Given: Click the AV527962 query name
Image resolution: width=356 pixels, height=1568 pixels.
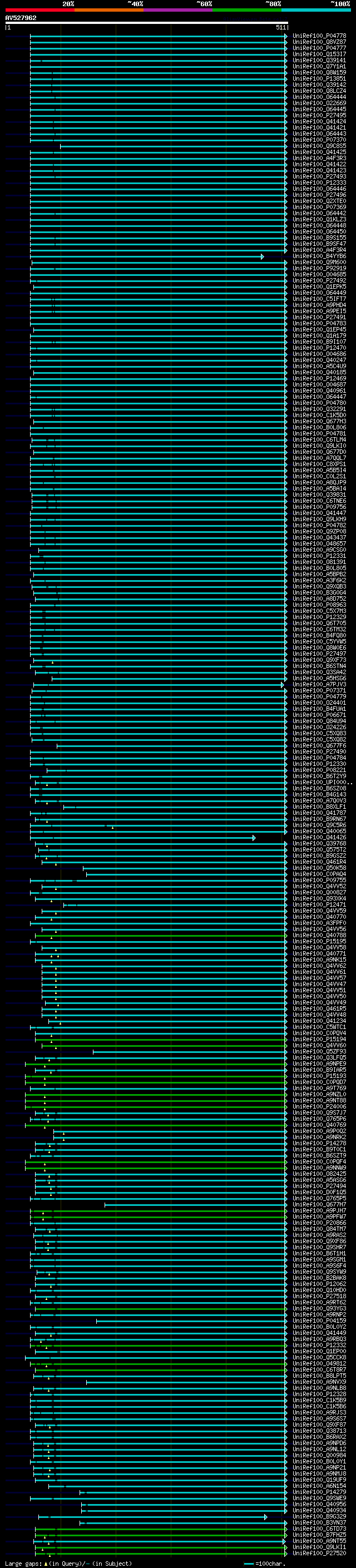Looking at the screenshot, I should (21, 18).
